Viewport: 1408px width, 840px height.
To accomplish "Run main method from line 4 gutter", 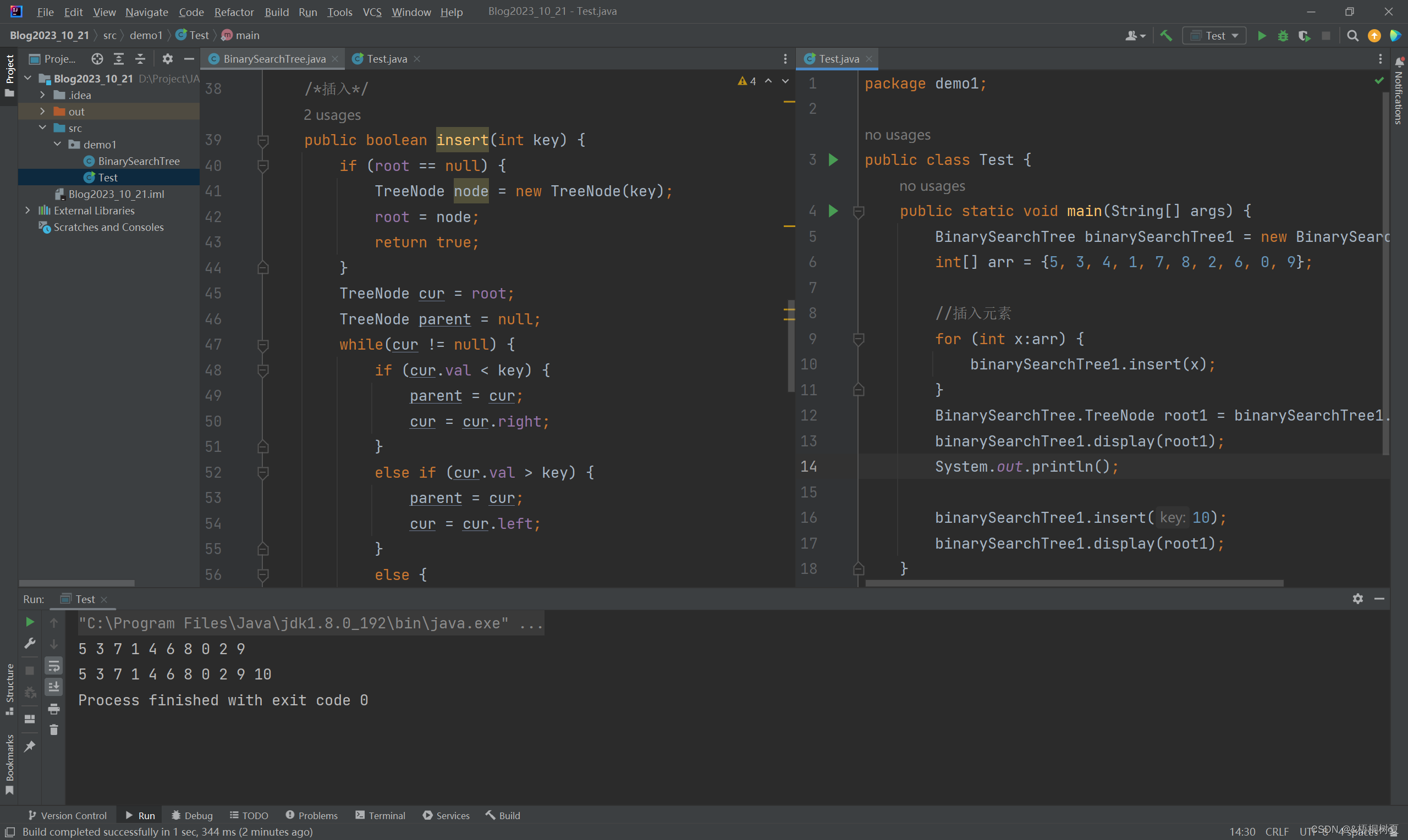I will [x=833, y=211].
